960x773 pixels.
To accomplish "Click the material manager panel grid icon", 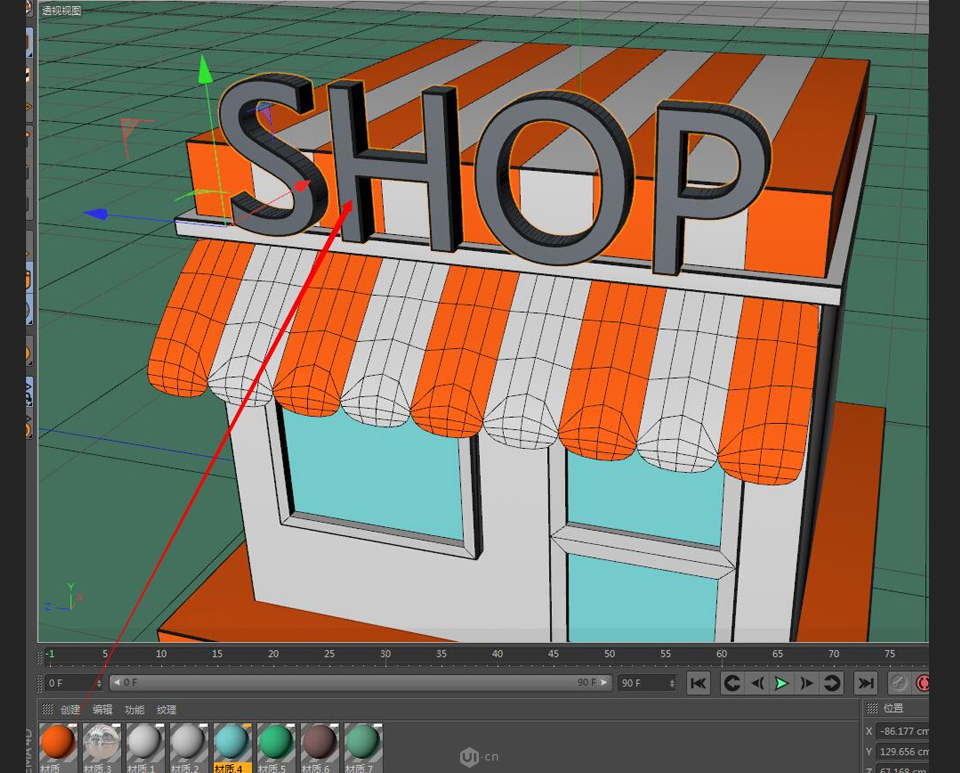I will (46, 709).
